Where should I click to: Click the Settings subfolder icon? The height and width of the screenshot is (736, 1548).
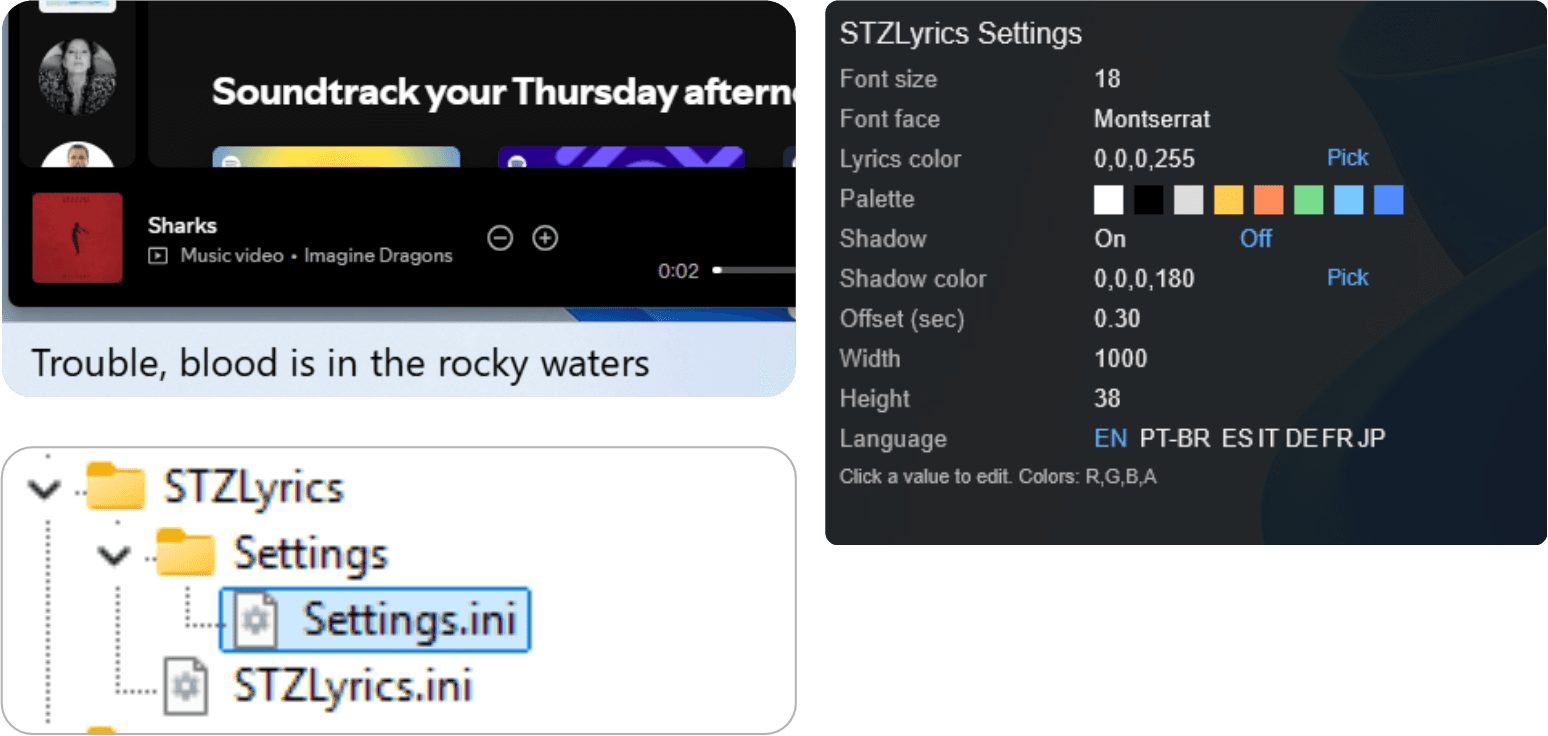186,553
